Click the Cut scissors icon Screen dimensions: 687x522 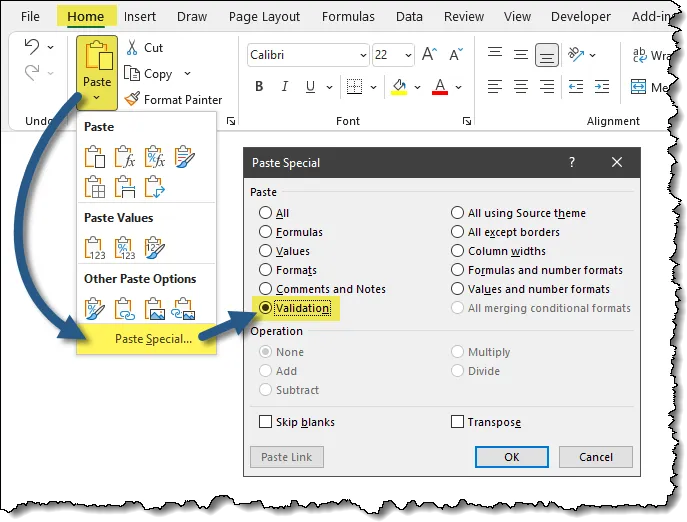[132, 48]
